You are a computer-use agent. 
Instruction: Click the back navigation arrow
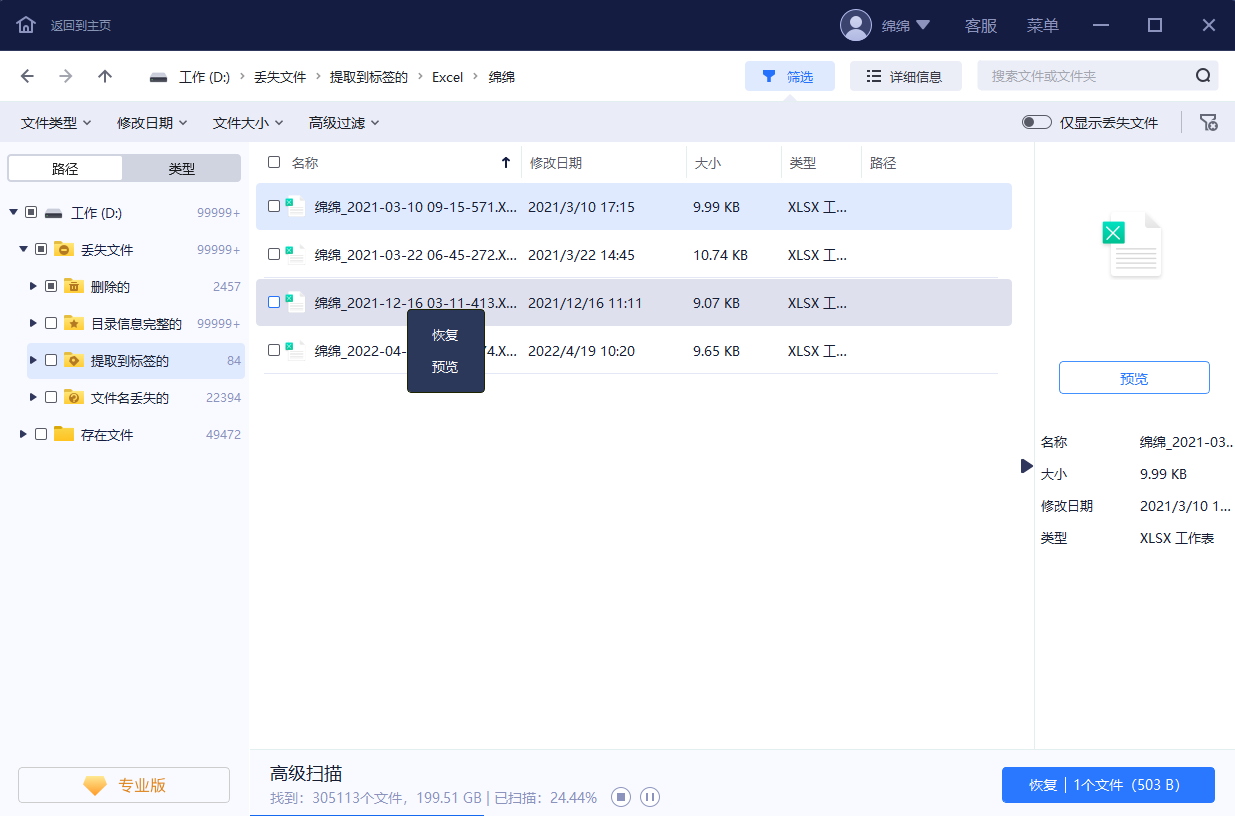click(x=27, y=76)
